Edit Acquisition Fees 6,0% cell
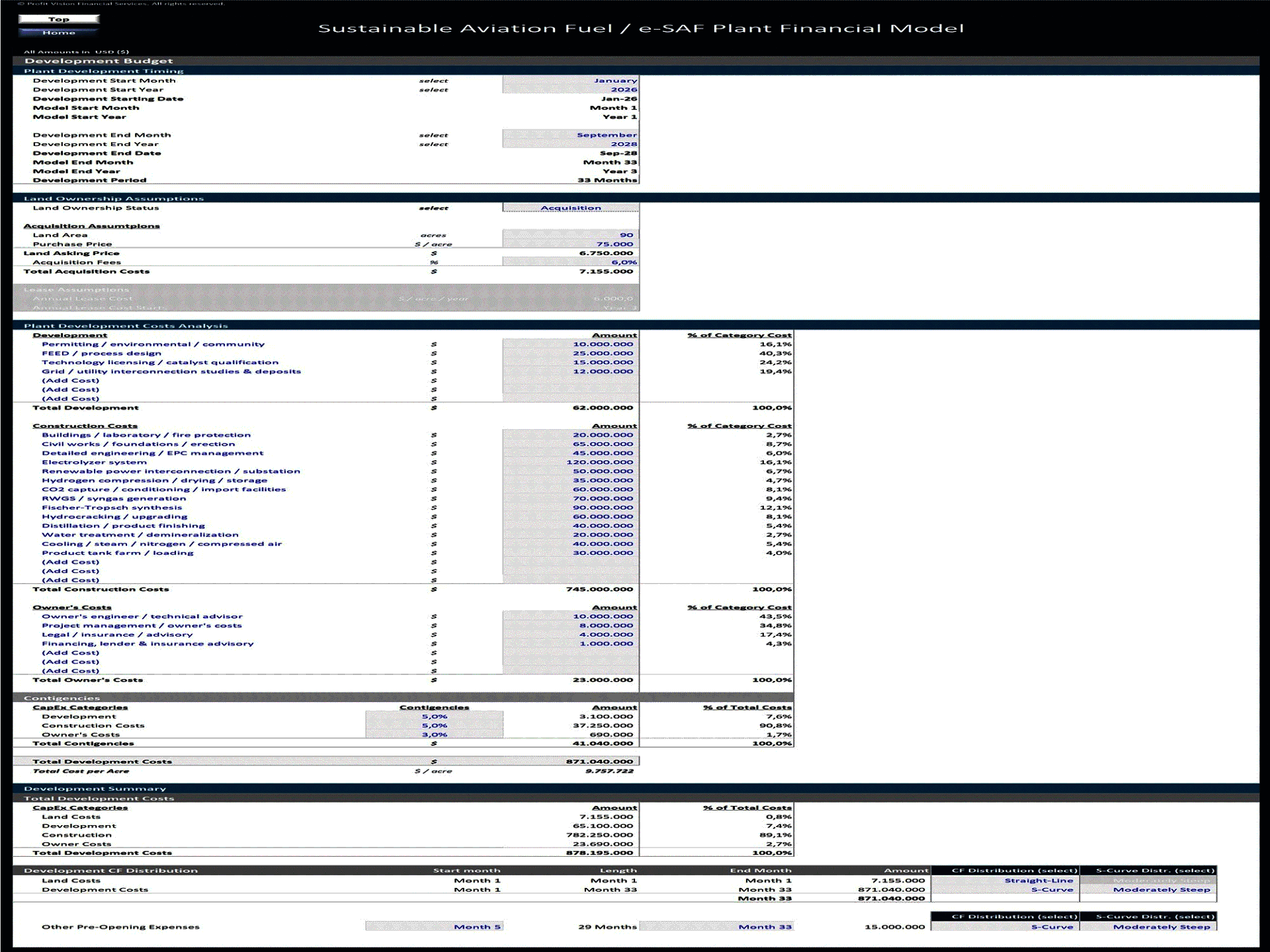This screenshot has width=1270, height=952. pos(570,262)
